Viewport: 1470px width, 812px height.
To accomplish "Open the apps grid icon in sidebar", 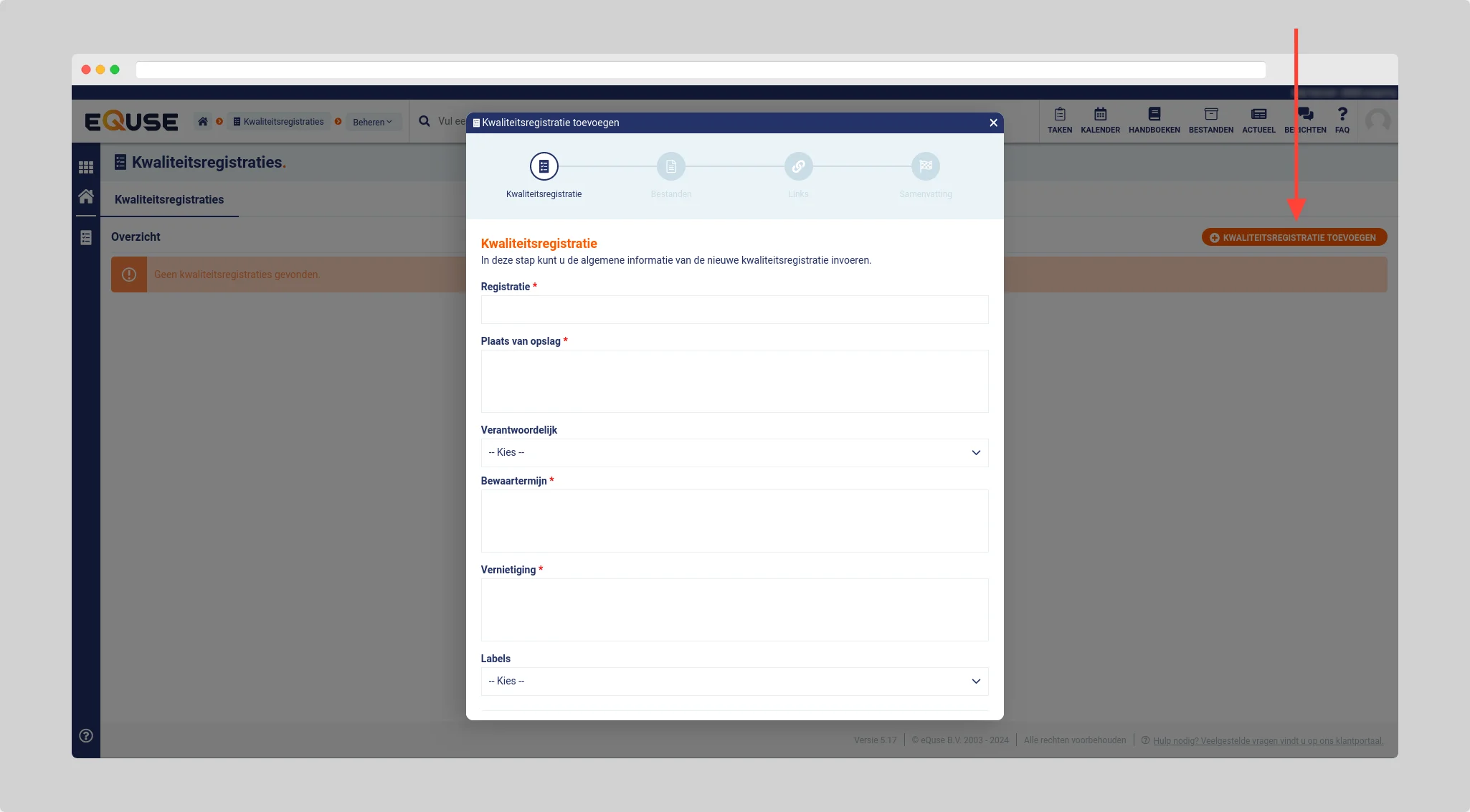I will (x=86, y=167).
